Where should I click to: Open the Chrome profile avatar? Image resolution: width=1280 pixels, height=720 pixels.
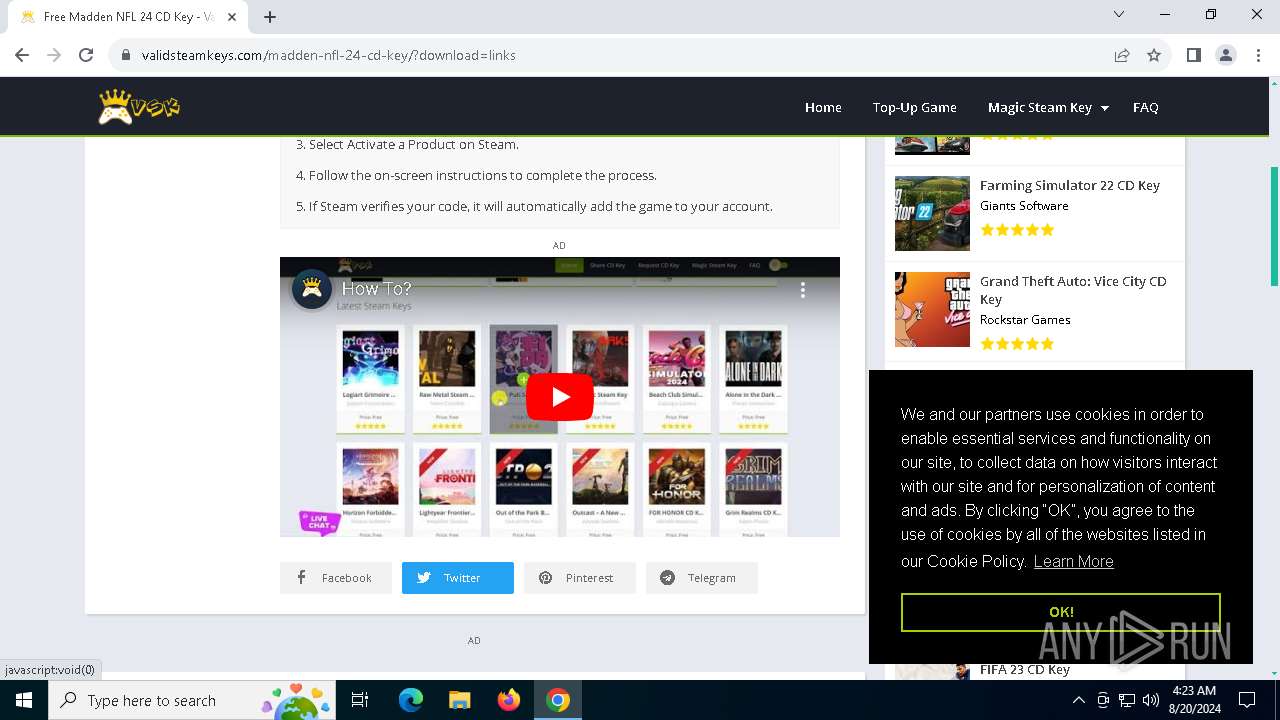[1226, 55]
